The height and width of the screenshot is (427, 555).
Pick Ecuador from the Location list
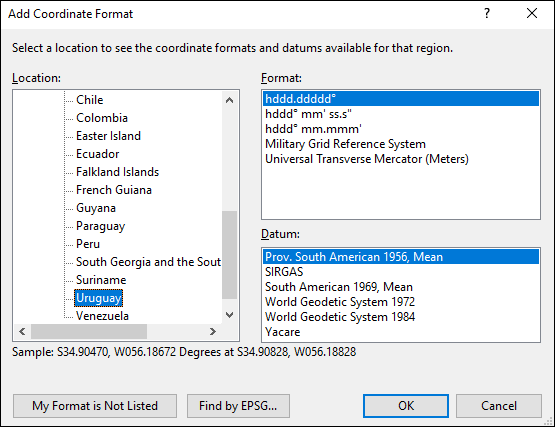point(98,154)
